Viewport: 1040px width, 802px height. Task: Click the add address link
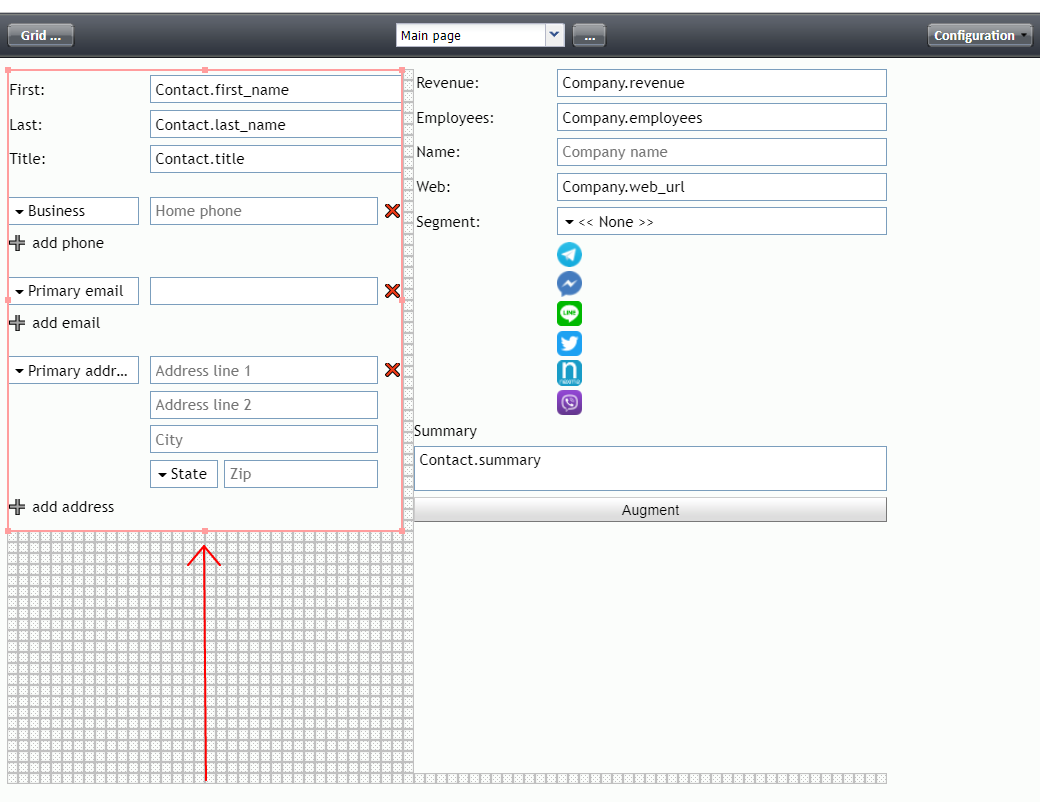[x=73, y=507]
